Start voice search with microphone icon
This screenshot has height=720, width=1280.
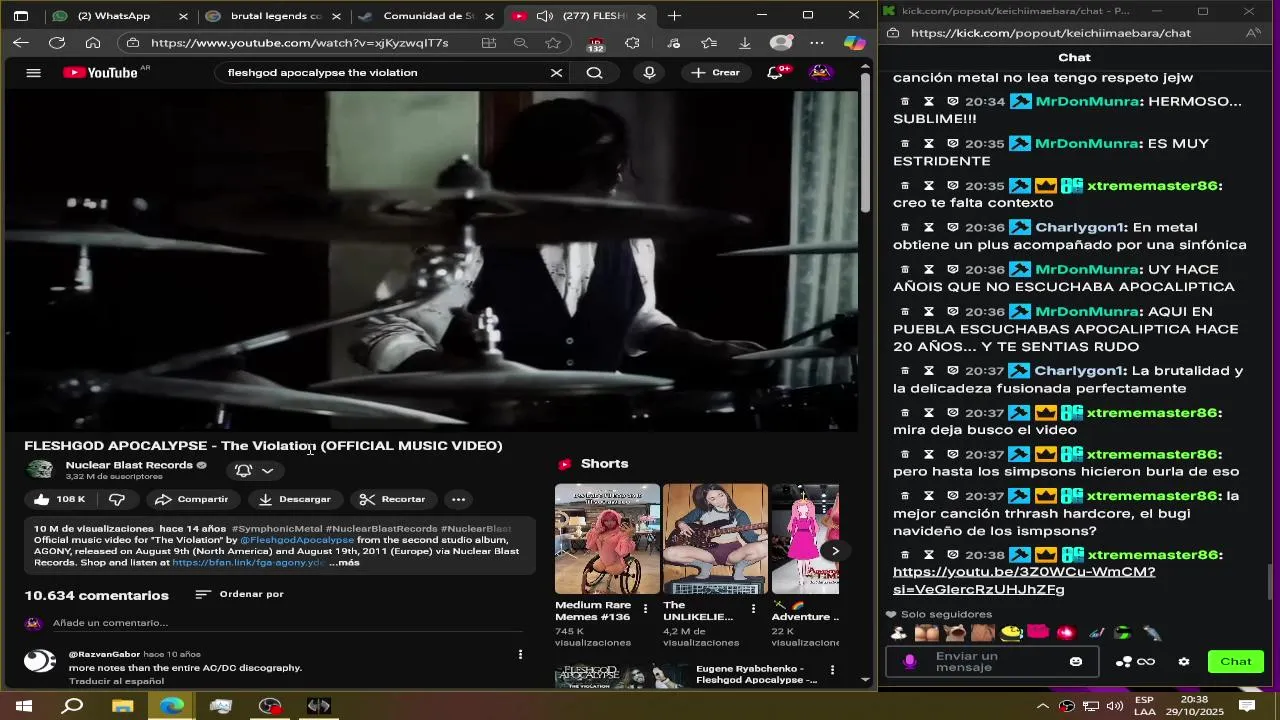(x=650, y=73)
